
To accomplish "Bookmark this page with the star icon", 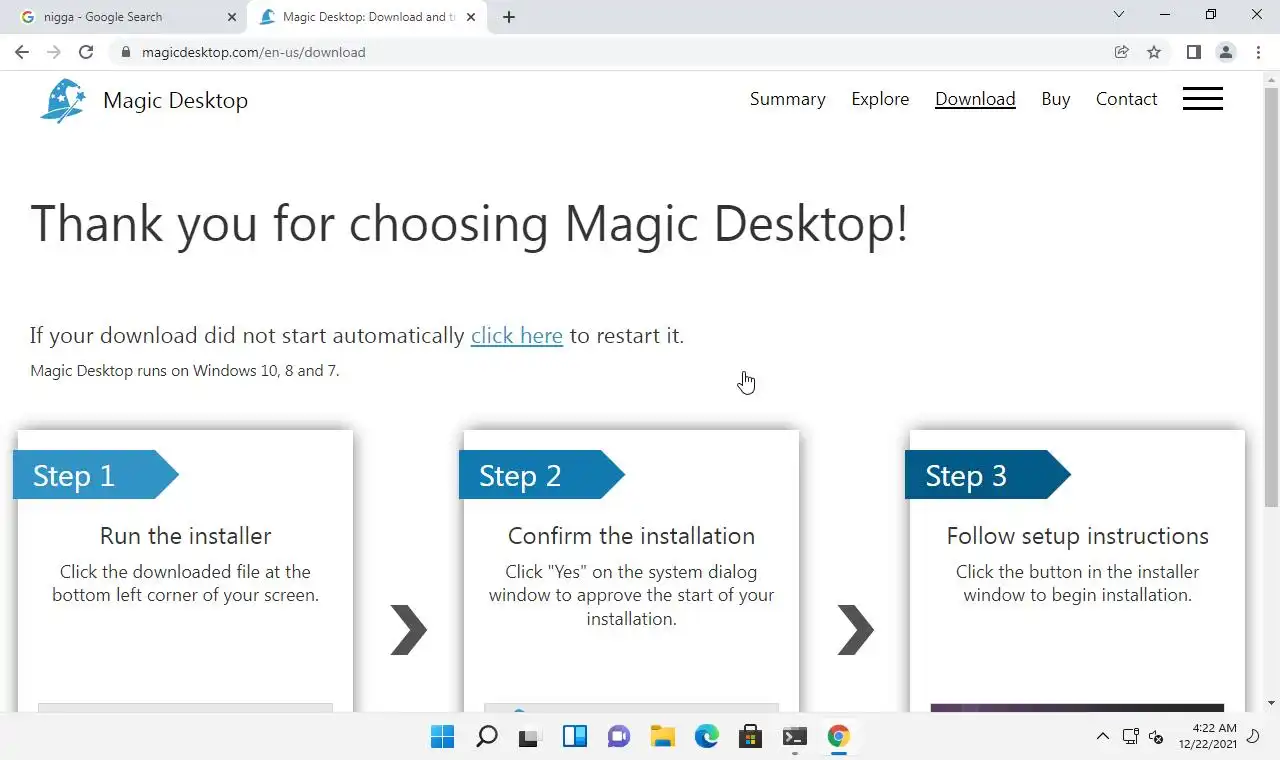I will point(1154,52).
